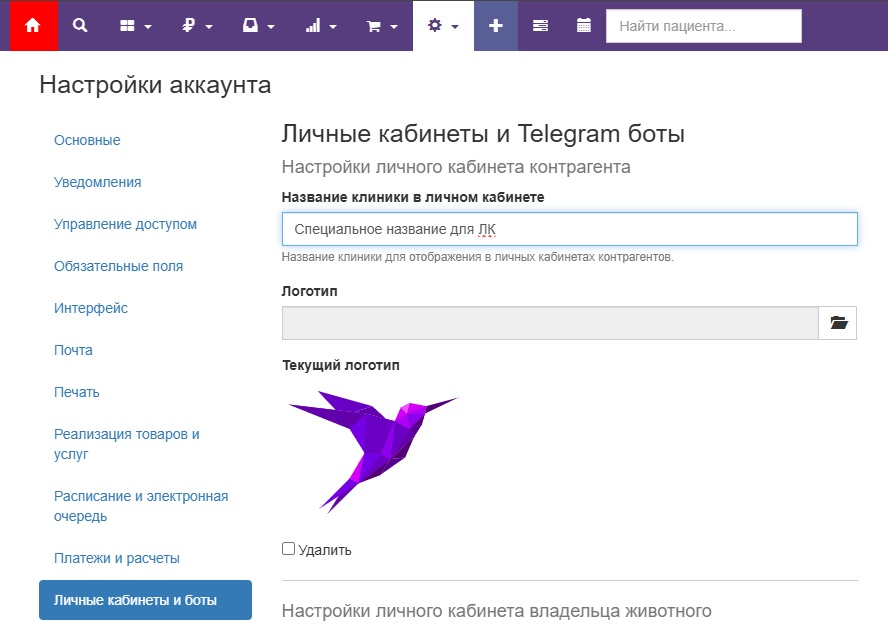Open the settings gear dropdown menu
888x626 pixels.
click(443, 26)
